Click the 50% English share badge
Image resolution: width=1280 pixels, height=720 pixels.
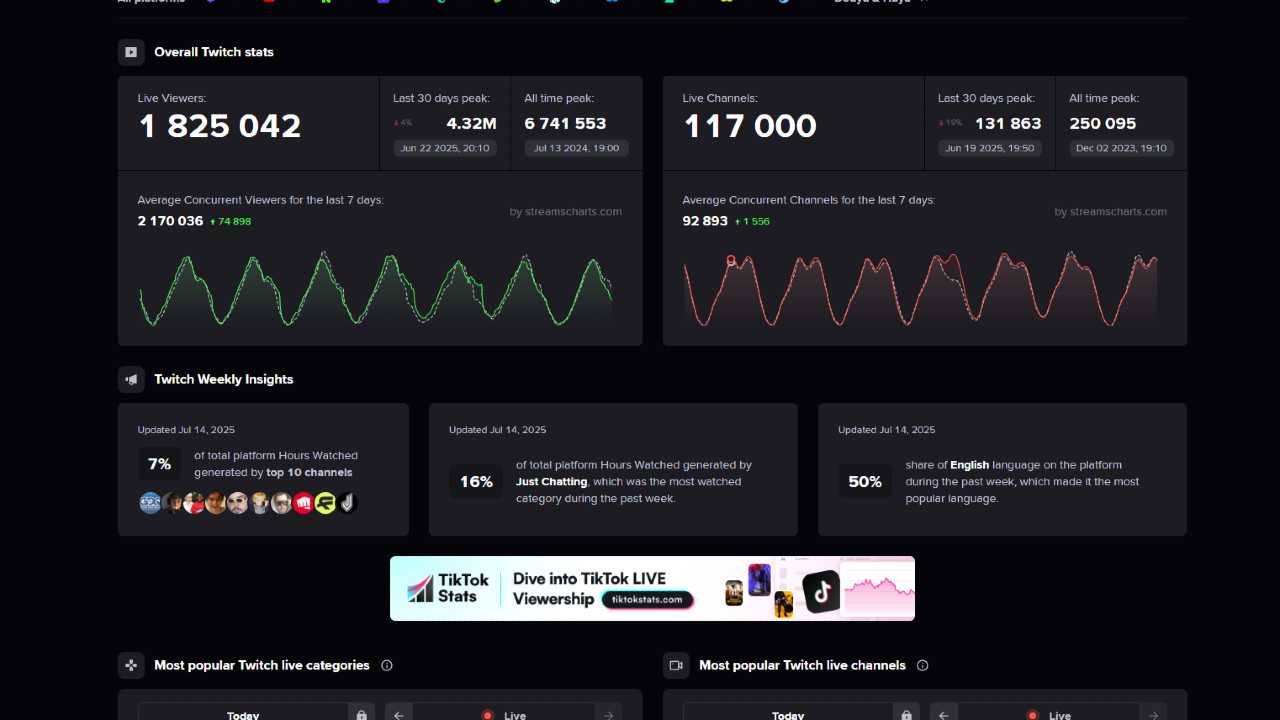click(865, 481)
